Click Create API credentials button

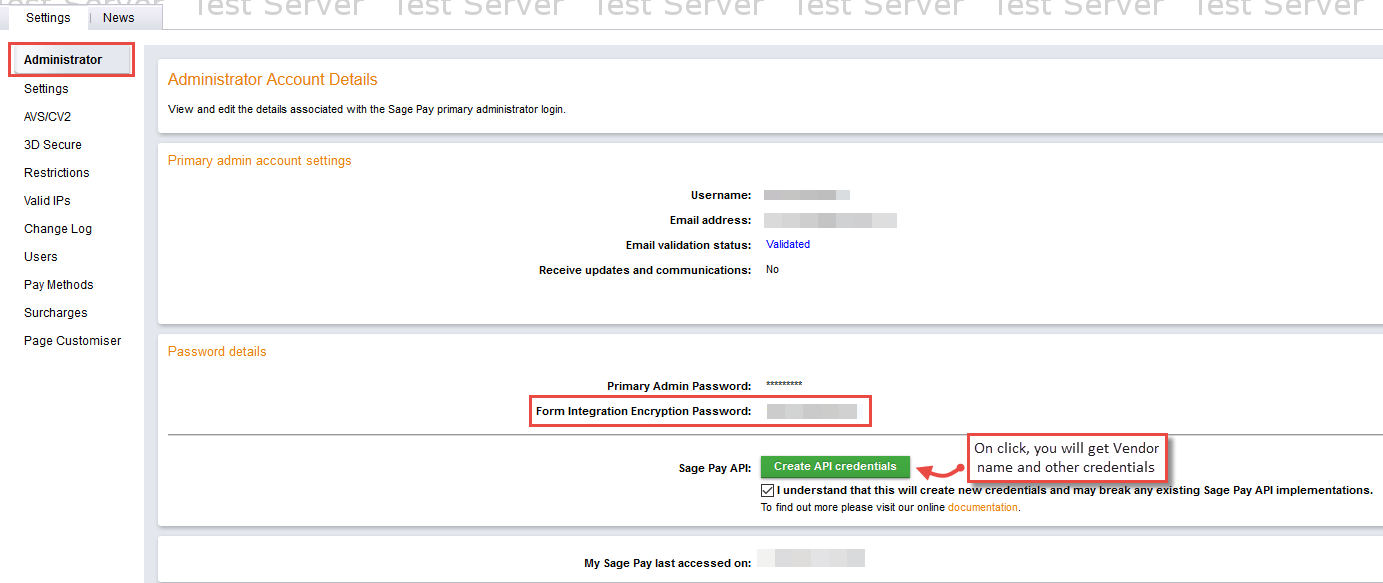[835, 467]
